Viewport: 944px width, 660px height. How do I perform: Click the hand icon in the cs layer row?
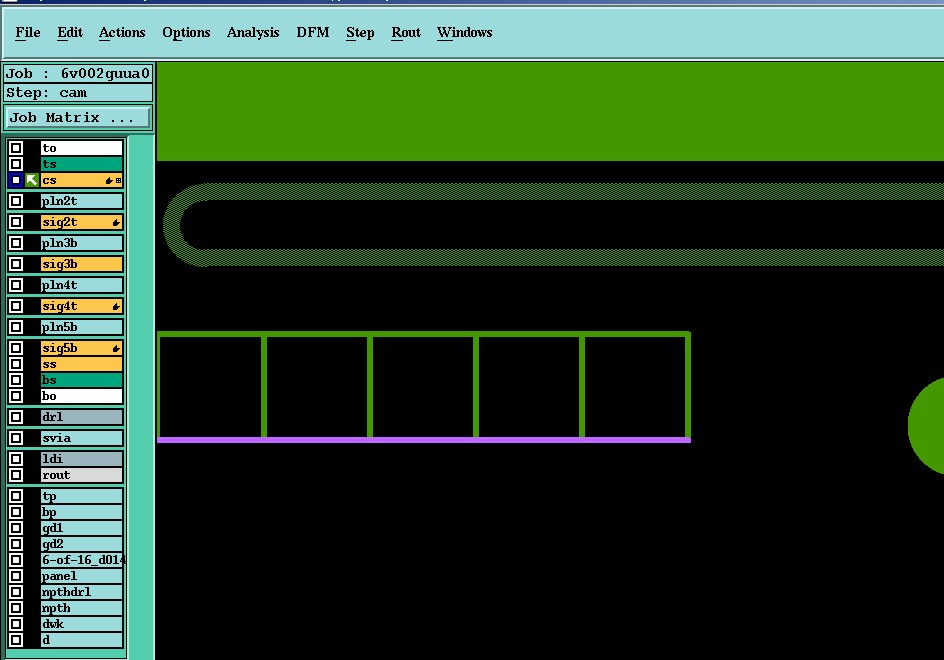click(109, 181)
